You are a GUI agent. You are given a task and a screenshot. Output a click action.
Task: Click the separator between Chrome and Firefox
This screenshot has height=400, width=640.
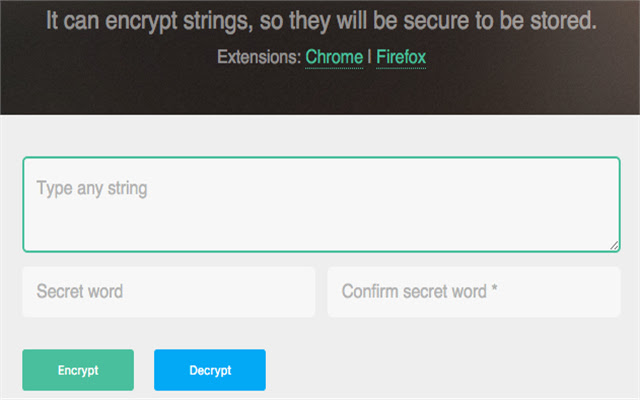(x=370, y=57)
